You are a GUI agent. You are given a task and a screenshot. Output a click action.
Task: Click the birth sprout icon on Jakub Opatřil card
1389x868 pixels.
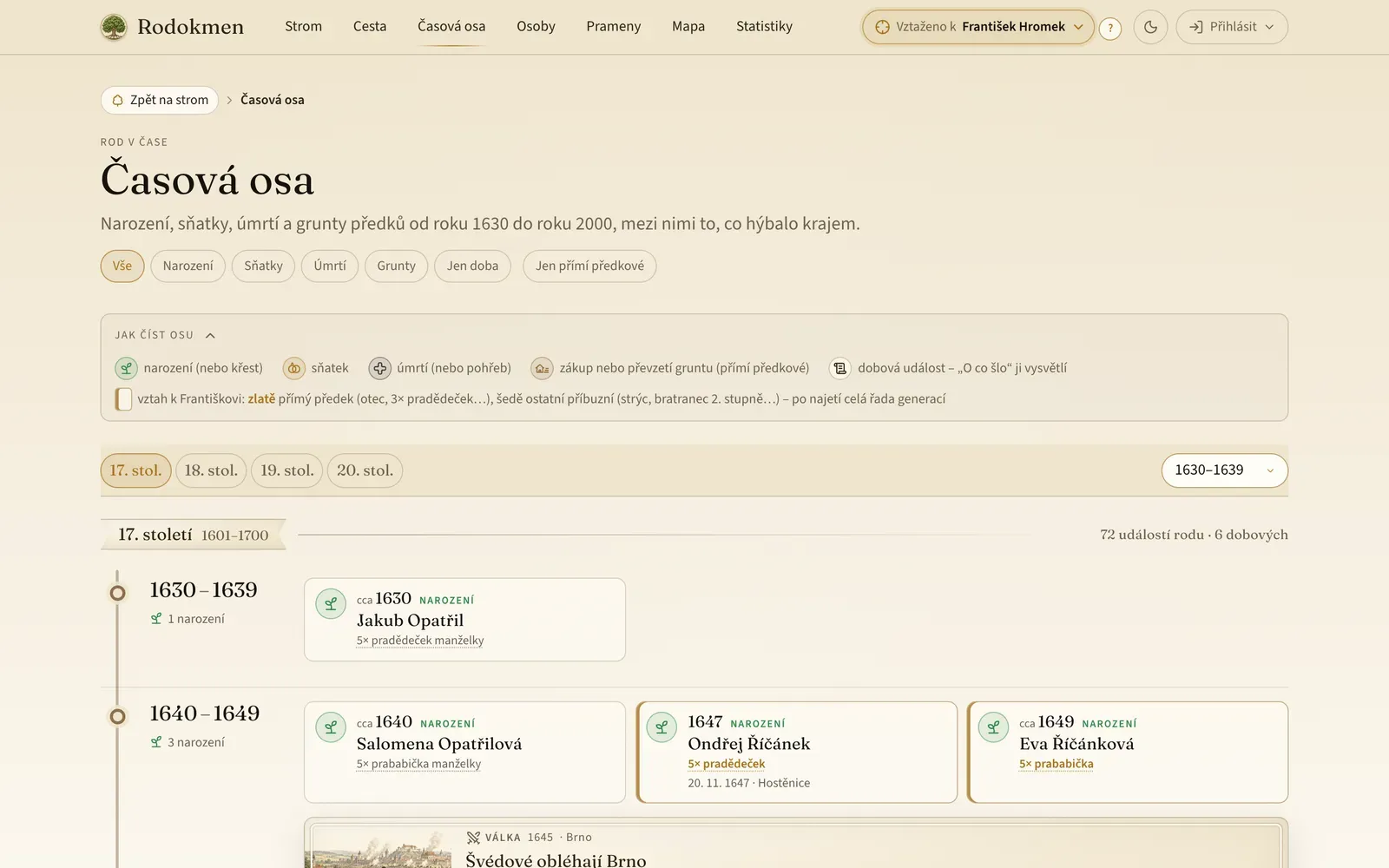point(331,604)
